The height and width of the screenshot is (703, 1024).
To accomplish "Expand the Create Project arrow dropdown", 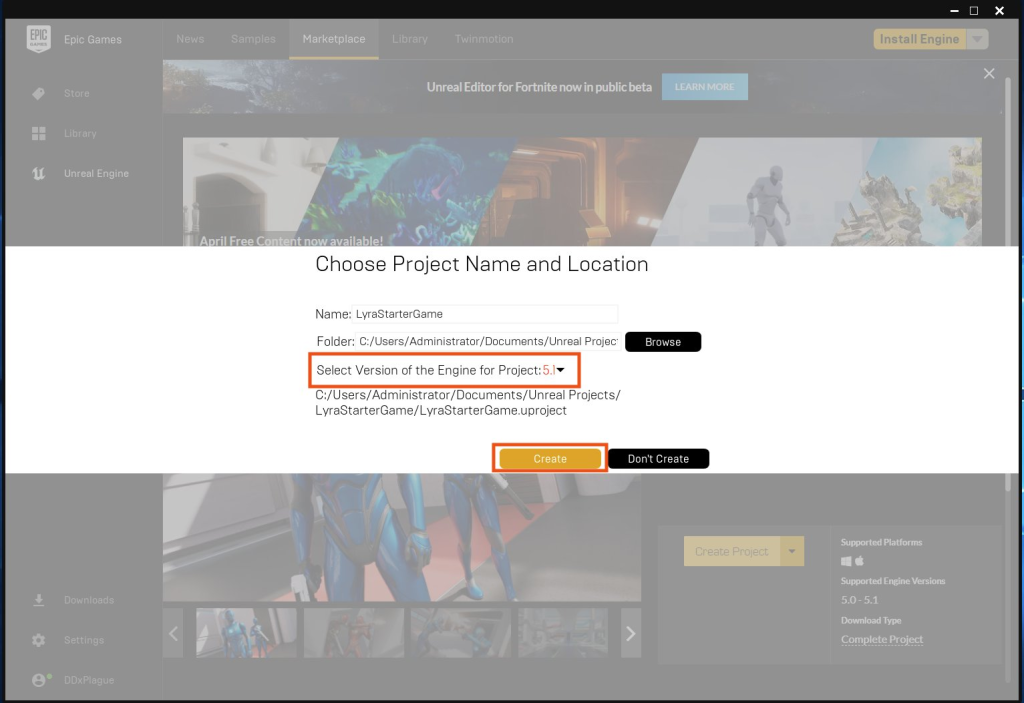I will point(792,551).
